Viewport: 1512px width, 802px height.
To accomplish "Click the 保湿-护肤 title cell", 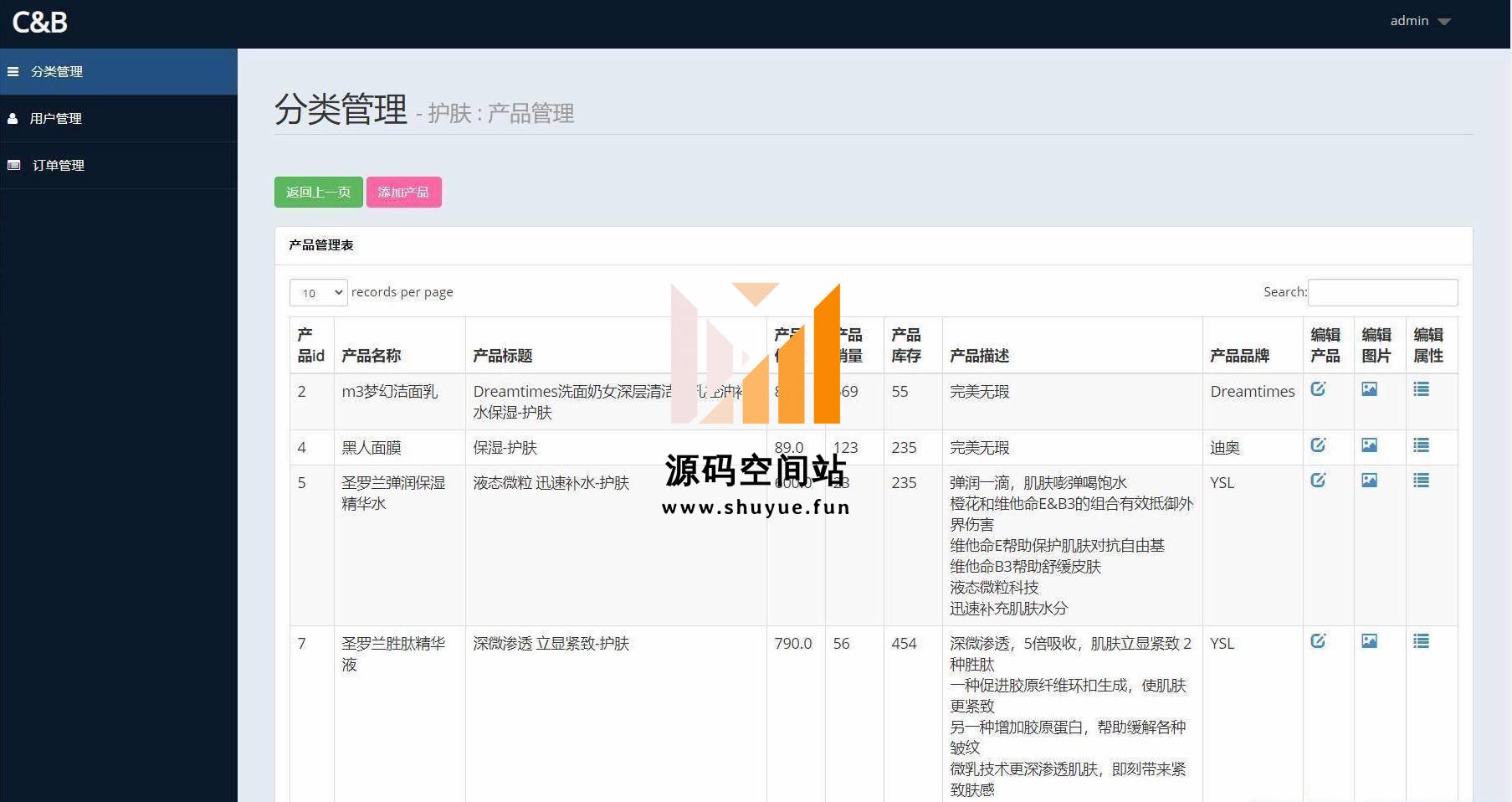I will click(x=615, y=448).
